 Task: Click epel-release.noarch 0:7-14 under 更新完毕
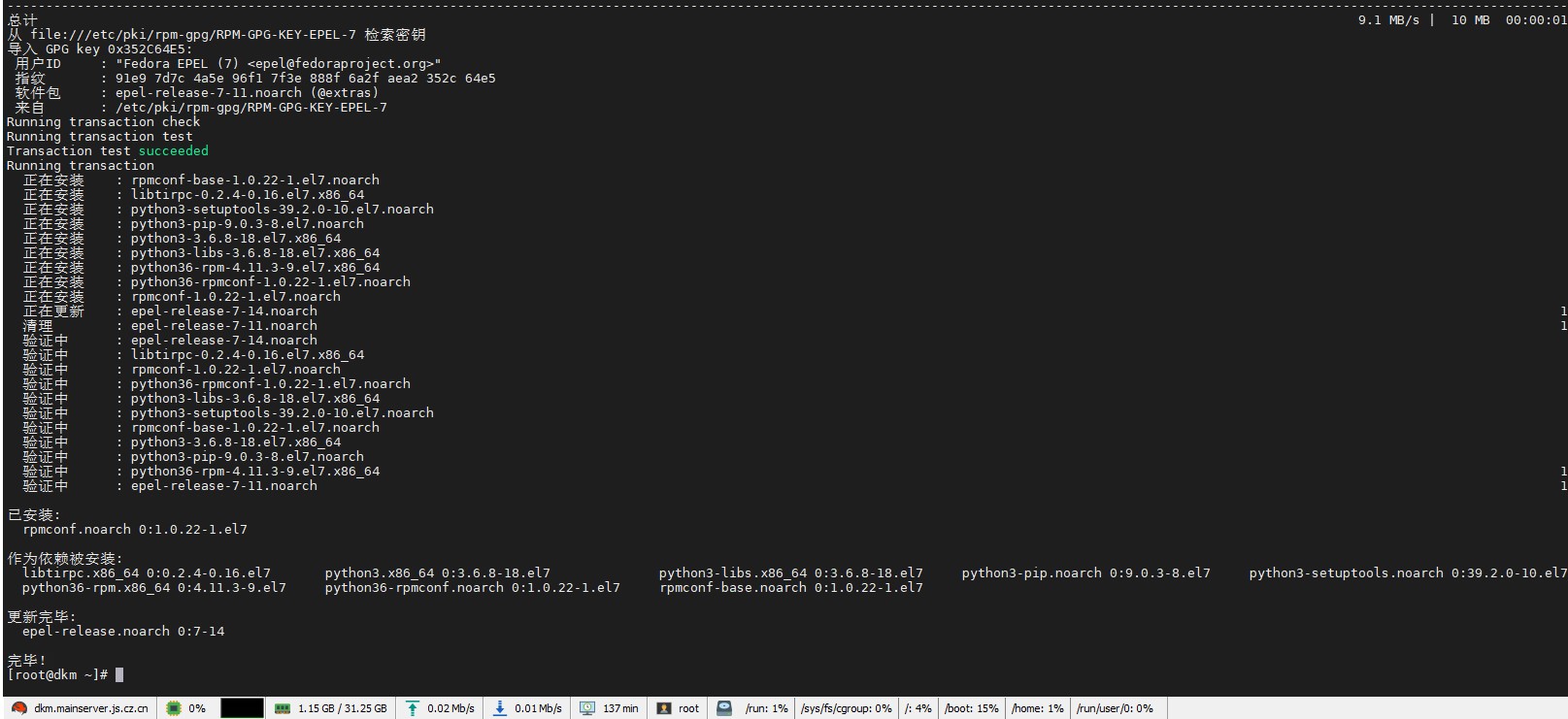coord(123,631)
